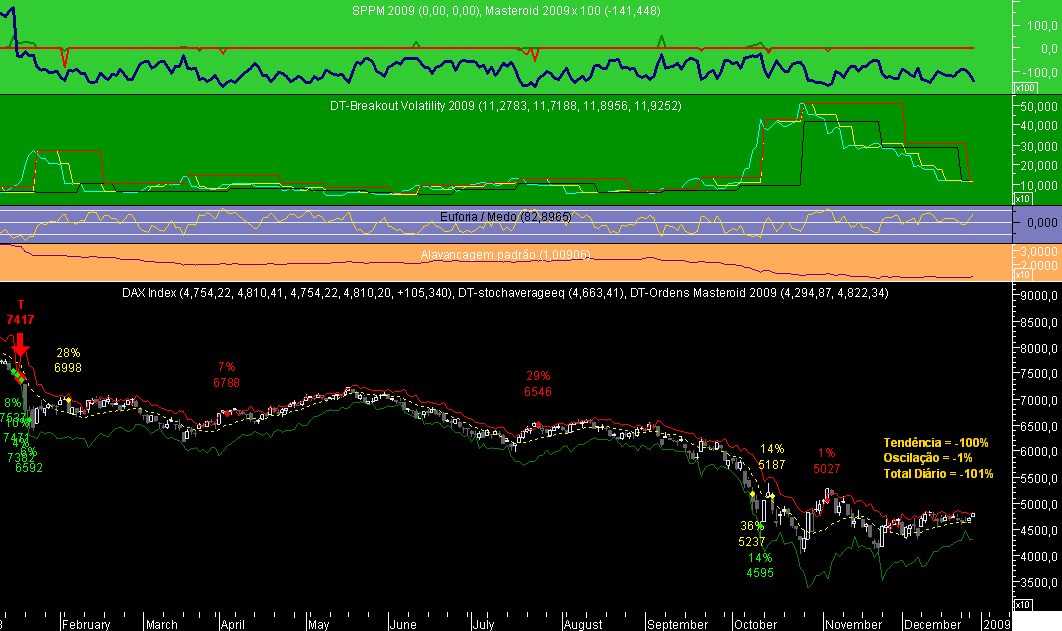Click the December label on the date axis
1062x631 pixels.
point(933,624)
